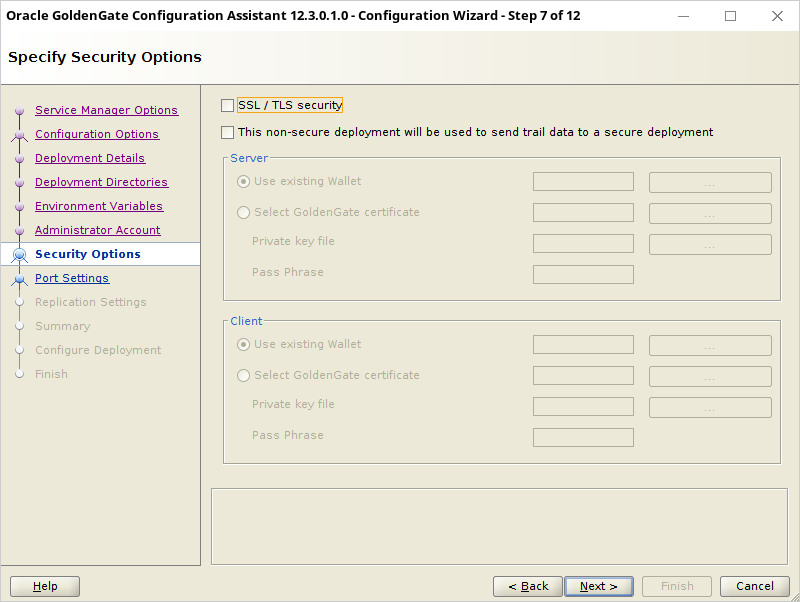This screenshot has height=602, width=800.
Task: Click the Service Manager Options step bullet
Action: click(x=19, y=111)
